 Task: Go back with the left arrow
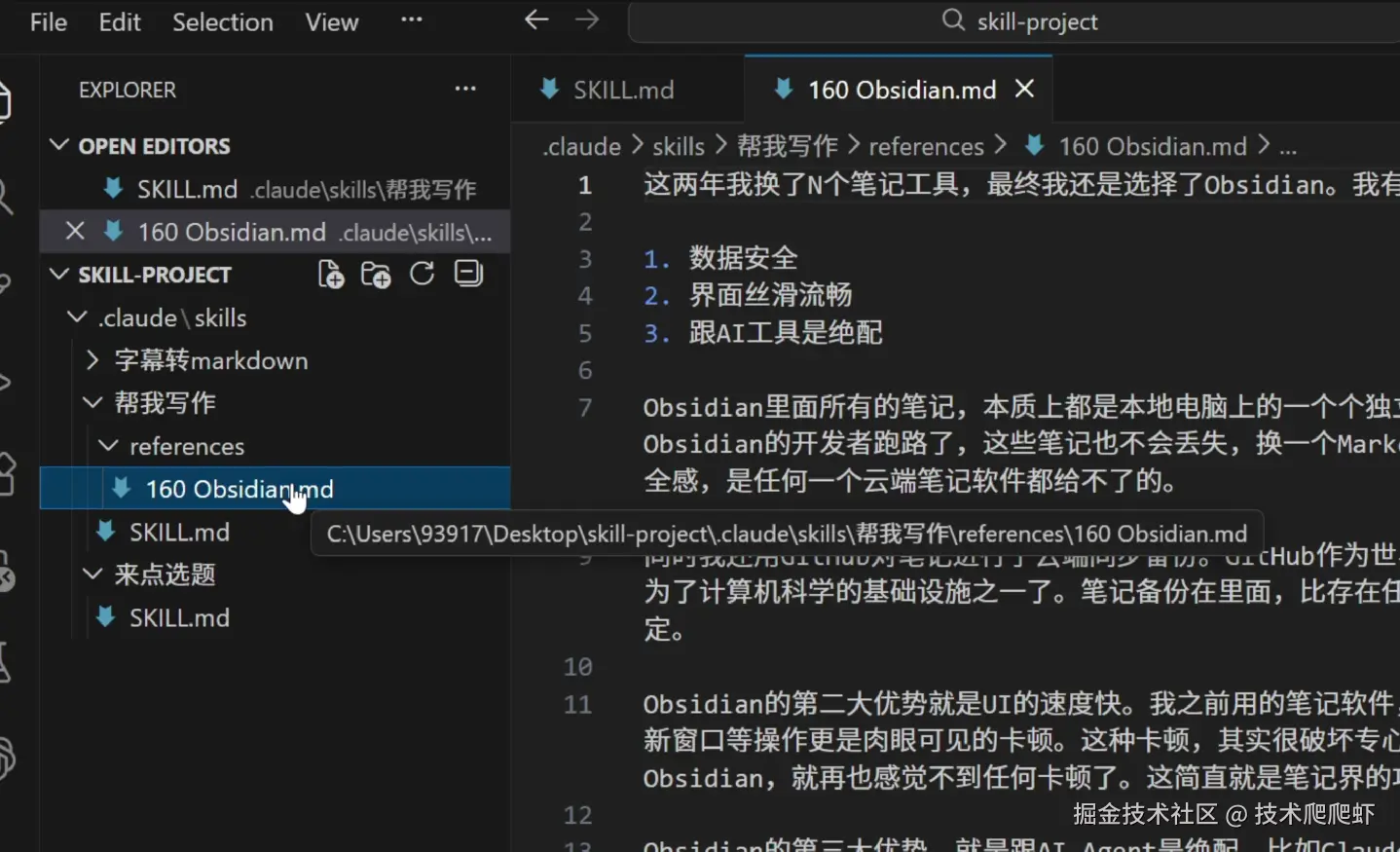(x=536, y=19)
